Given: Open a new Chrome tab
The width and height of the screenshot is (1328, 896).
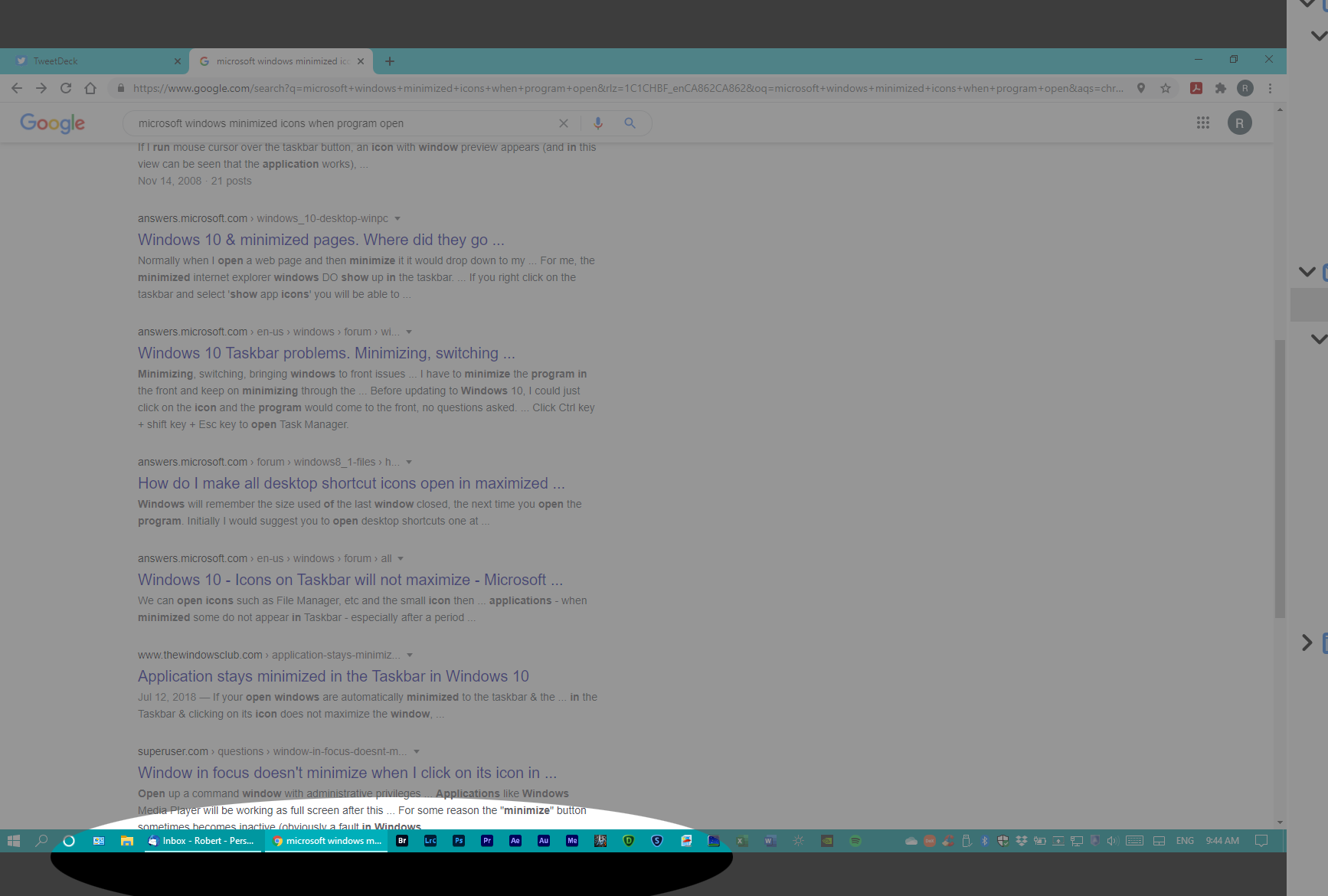Looking at the screenshot, I should point(390,61).
